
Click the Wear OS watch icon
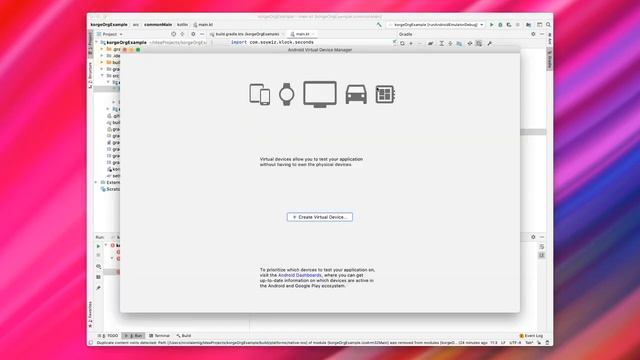pyautogui.click(x=287, y=94)
